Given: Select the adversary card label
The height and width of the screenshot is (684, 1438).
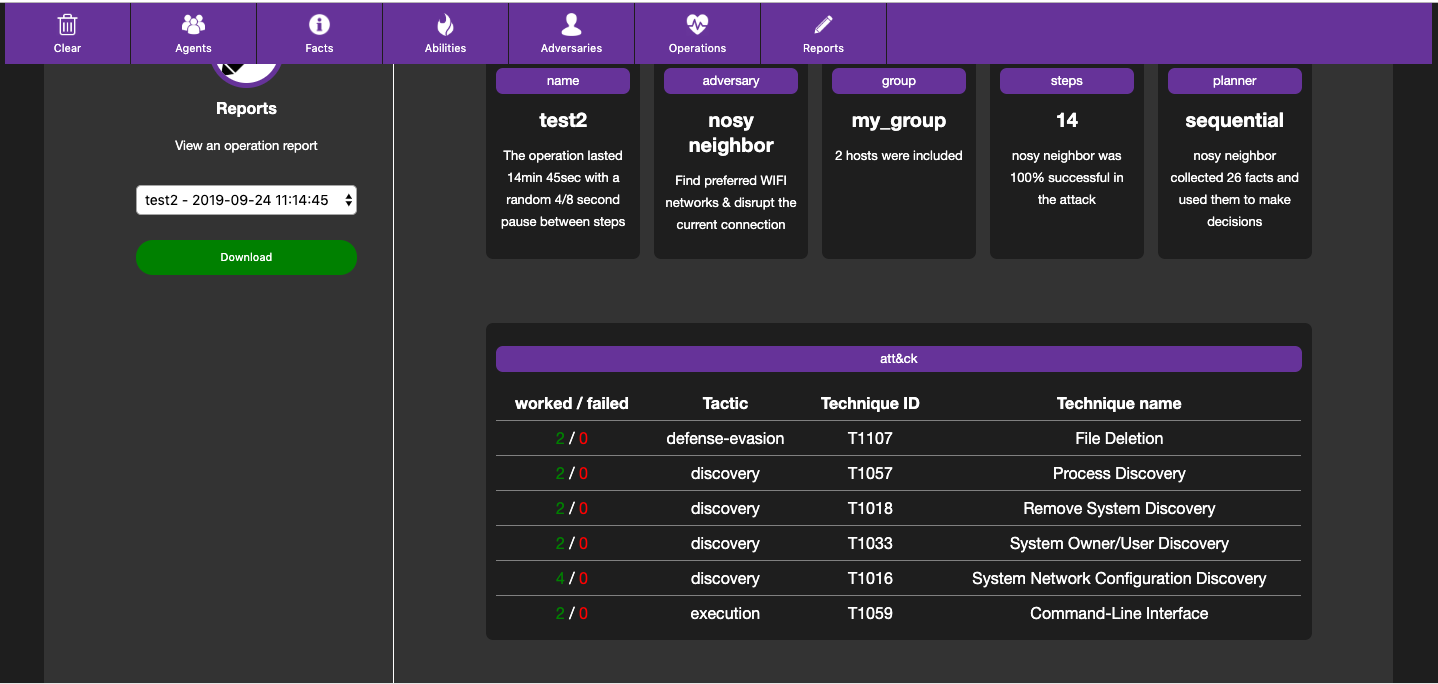Looking at the screenshot, I should pyautogui.click(x=731, y=81).
